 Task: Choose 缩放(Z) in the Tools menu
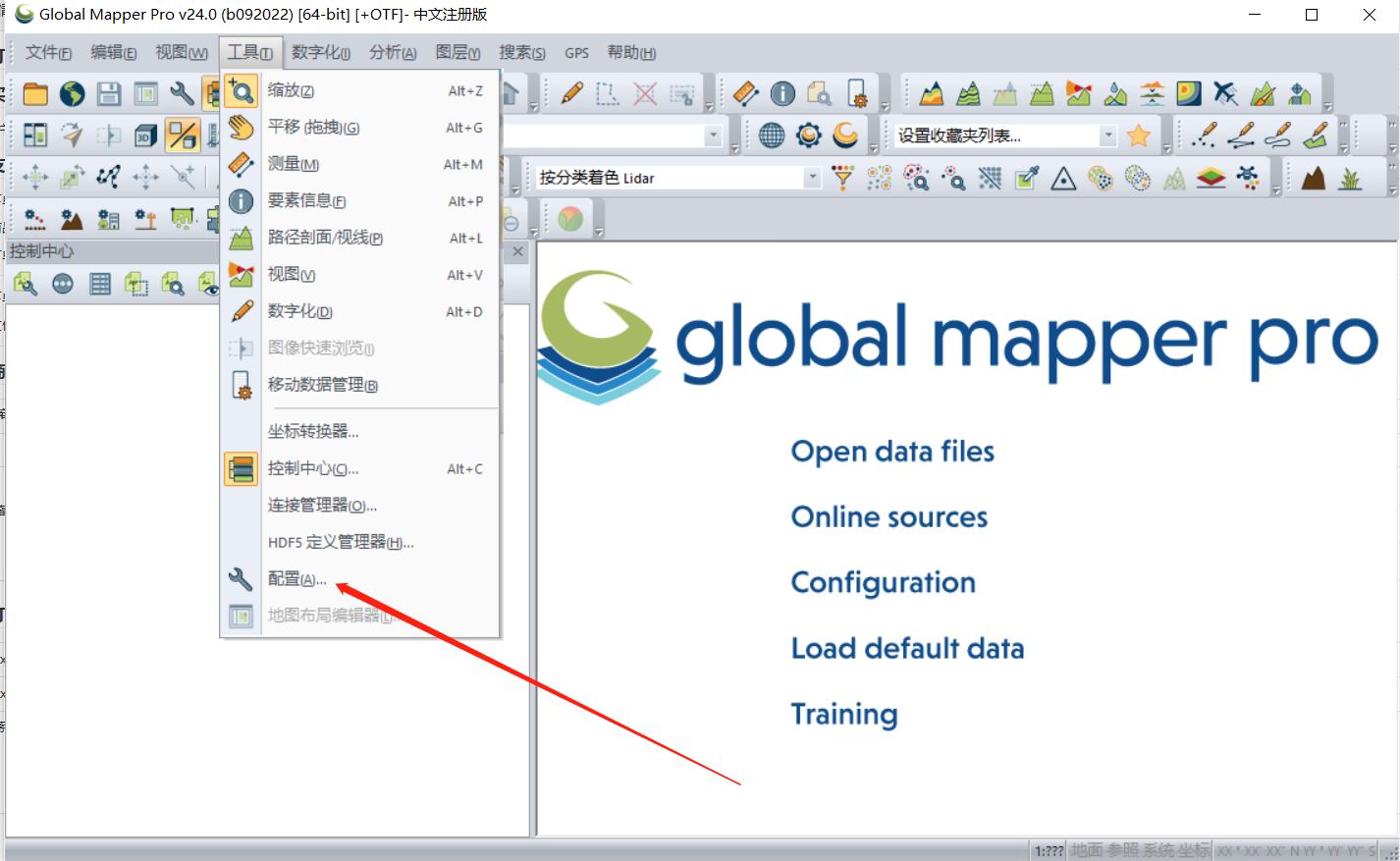point(359,90)
